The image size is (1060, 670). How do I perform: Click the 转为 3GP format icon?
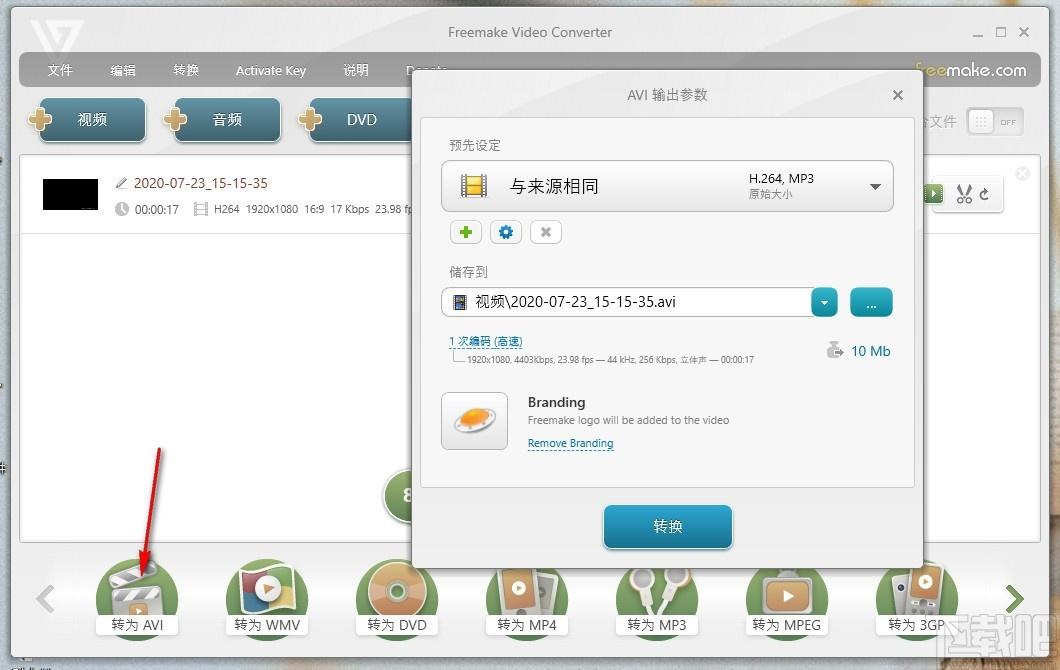[x=917, y=600]
